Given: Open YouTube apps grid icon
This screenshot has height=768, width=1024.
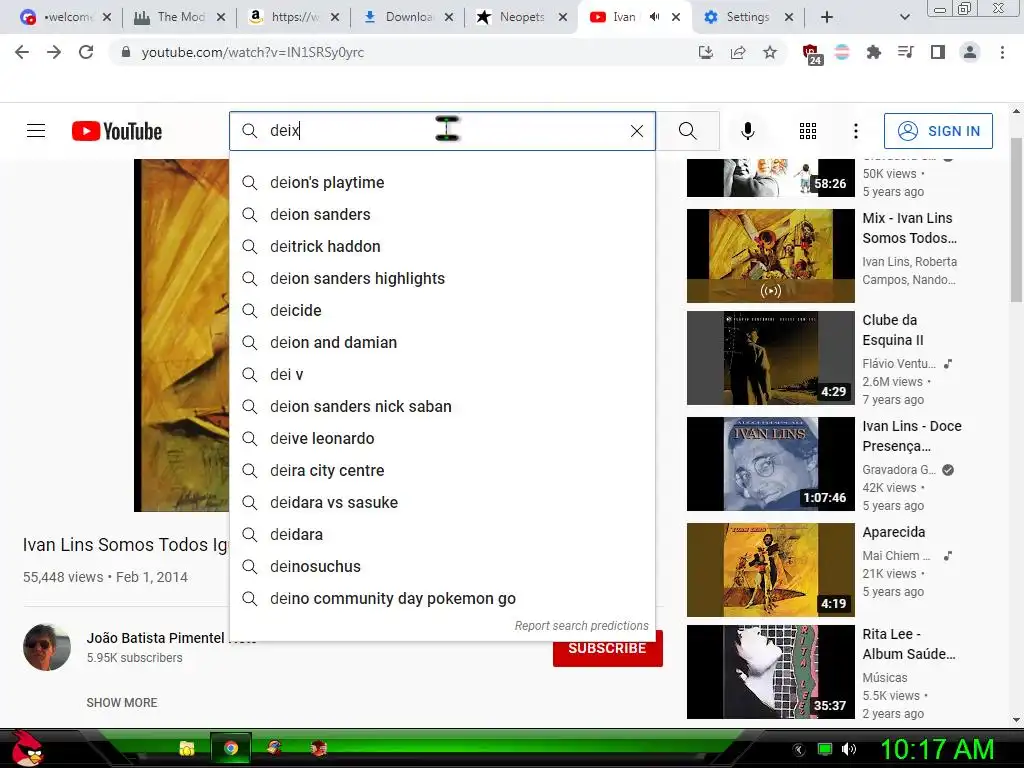Looking at the screenshot, I should [x=808, y=131].
